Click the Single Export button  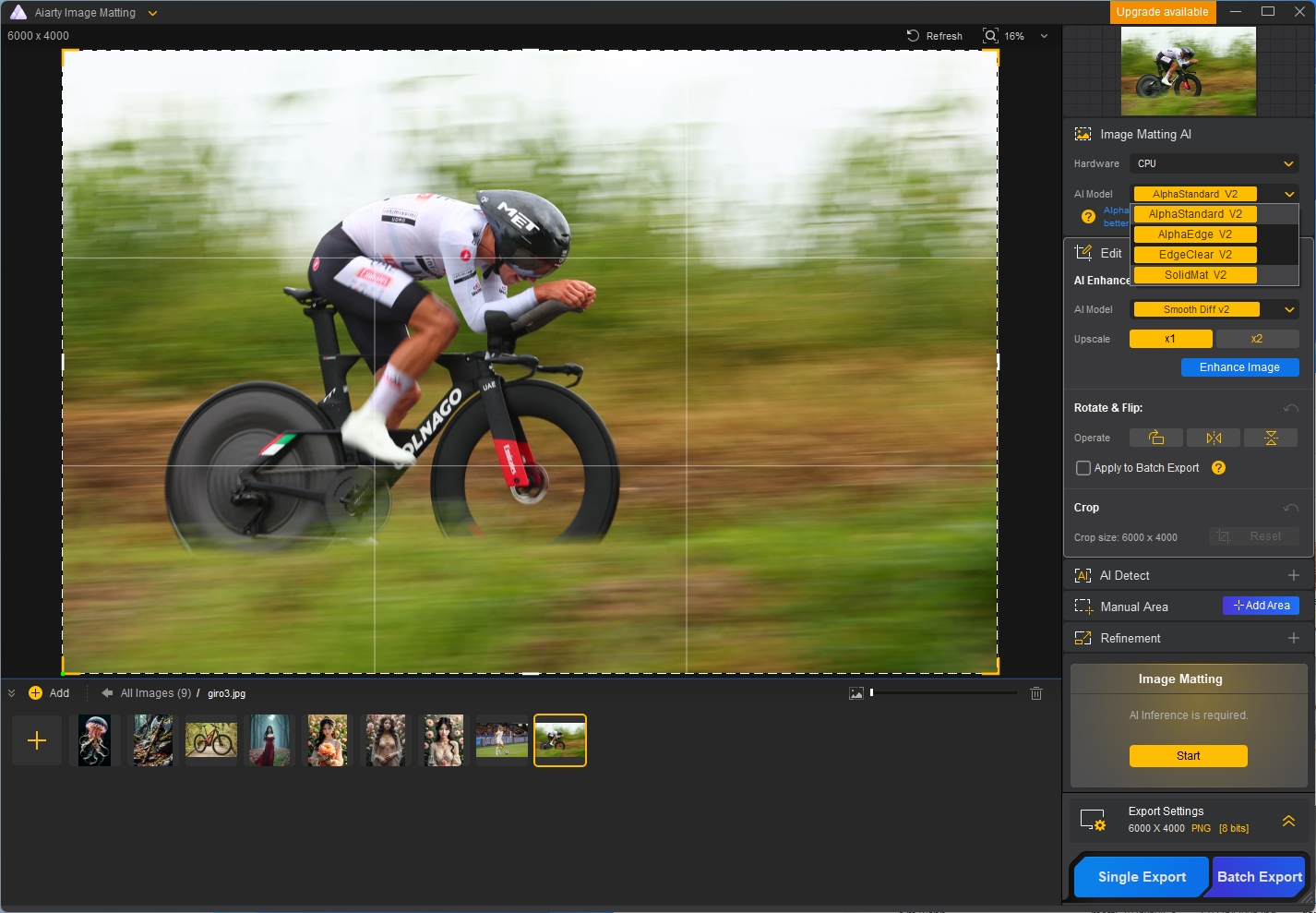(x=1142, y=877)
